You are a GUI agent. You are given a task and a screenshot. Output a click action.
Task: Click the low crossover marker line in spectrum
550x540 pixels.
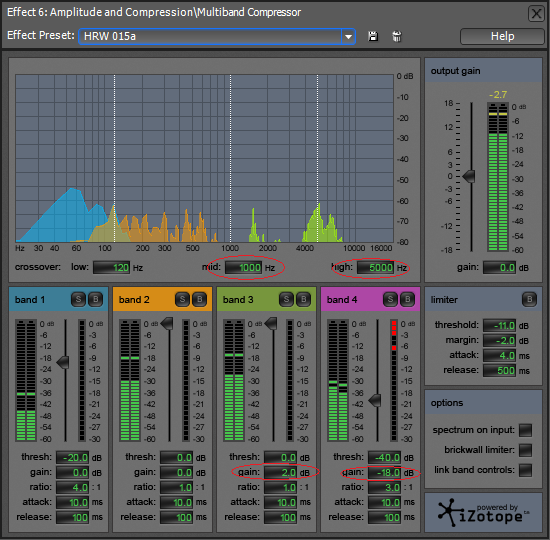coord(114,158)
